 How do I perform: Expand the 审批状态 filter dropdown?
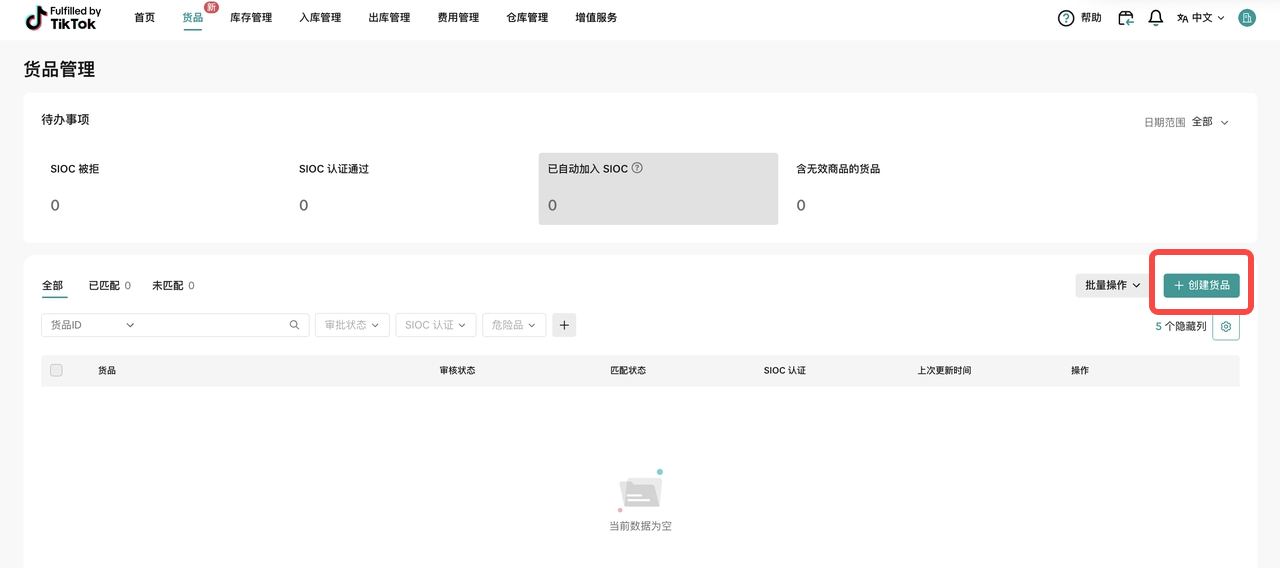click(352, 325)
